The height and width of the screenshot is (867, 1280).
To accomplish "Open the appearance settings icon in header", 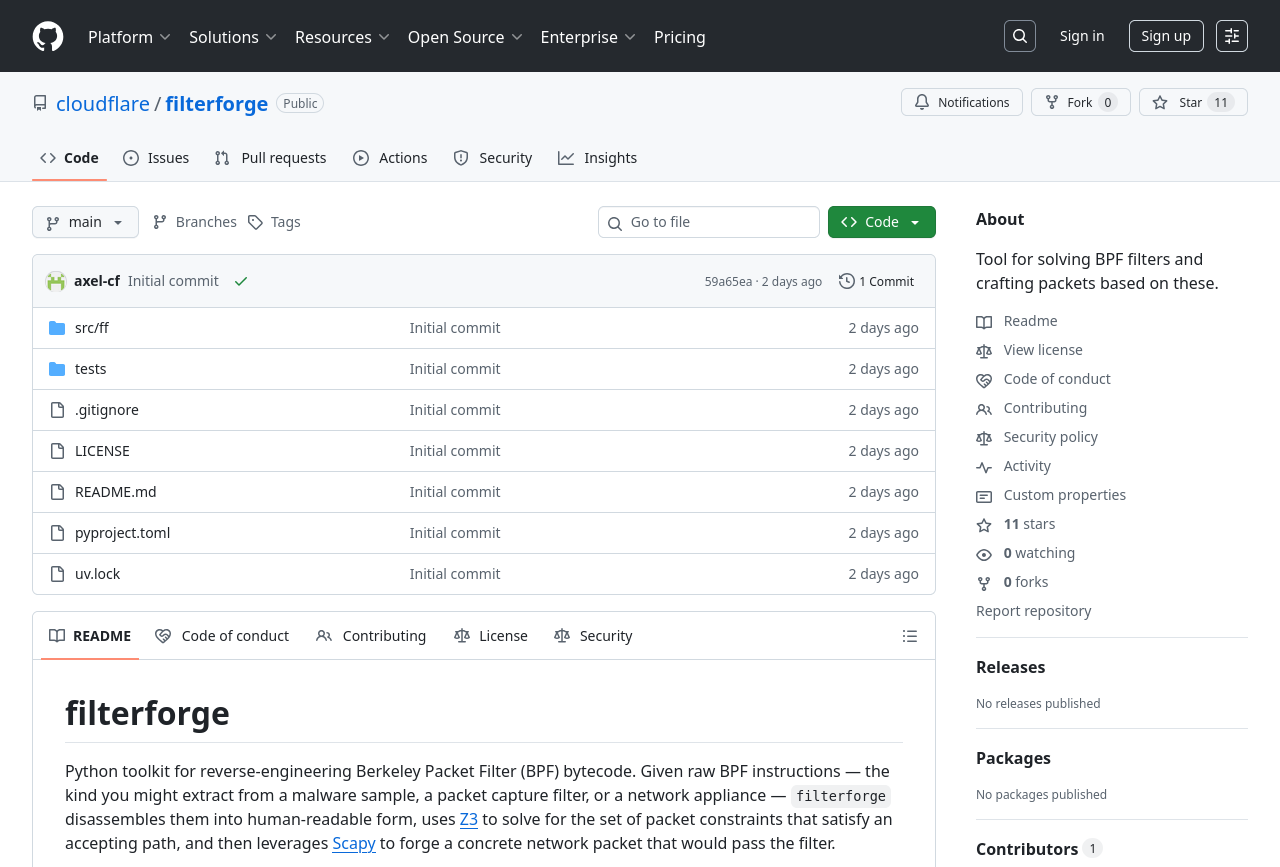I will point(1231,36).
